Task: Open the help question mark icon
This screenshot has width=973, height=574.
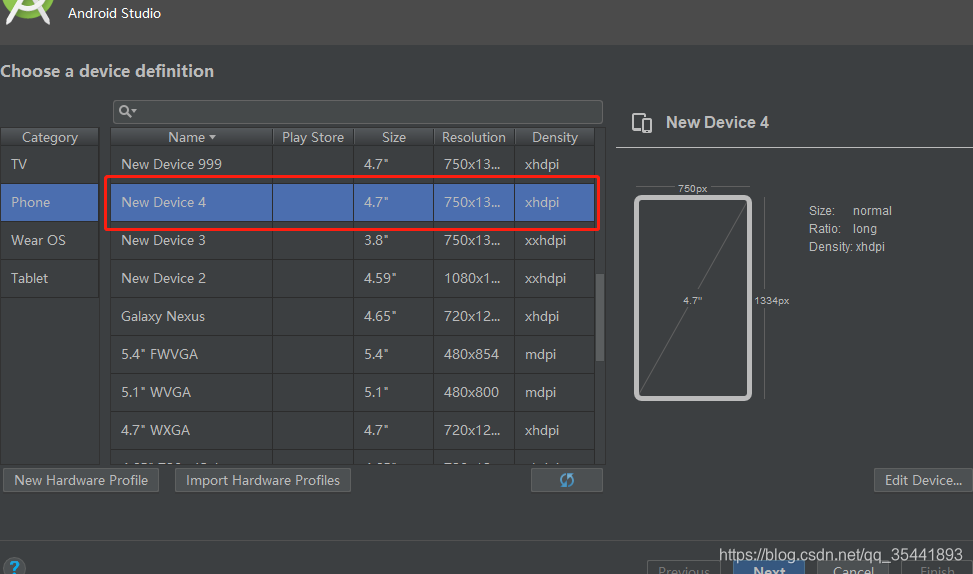Action: coord(14,567)
